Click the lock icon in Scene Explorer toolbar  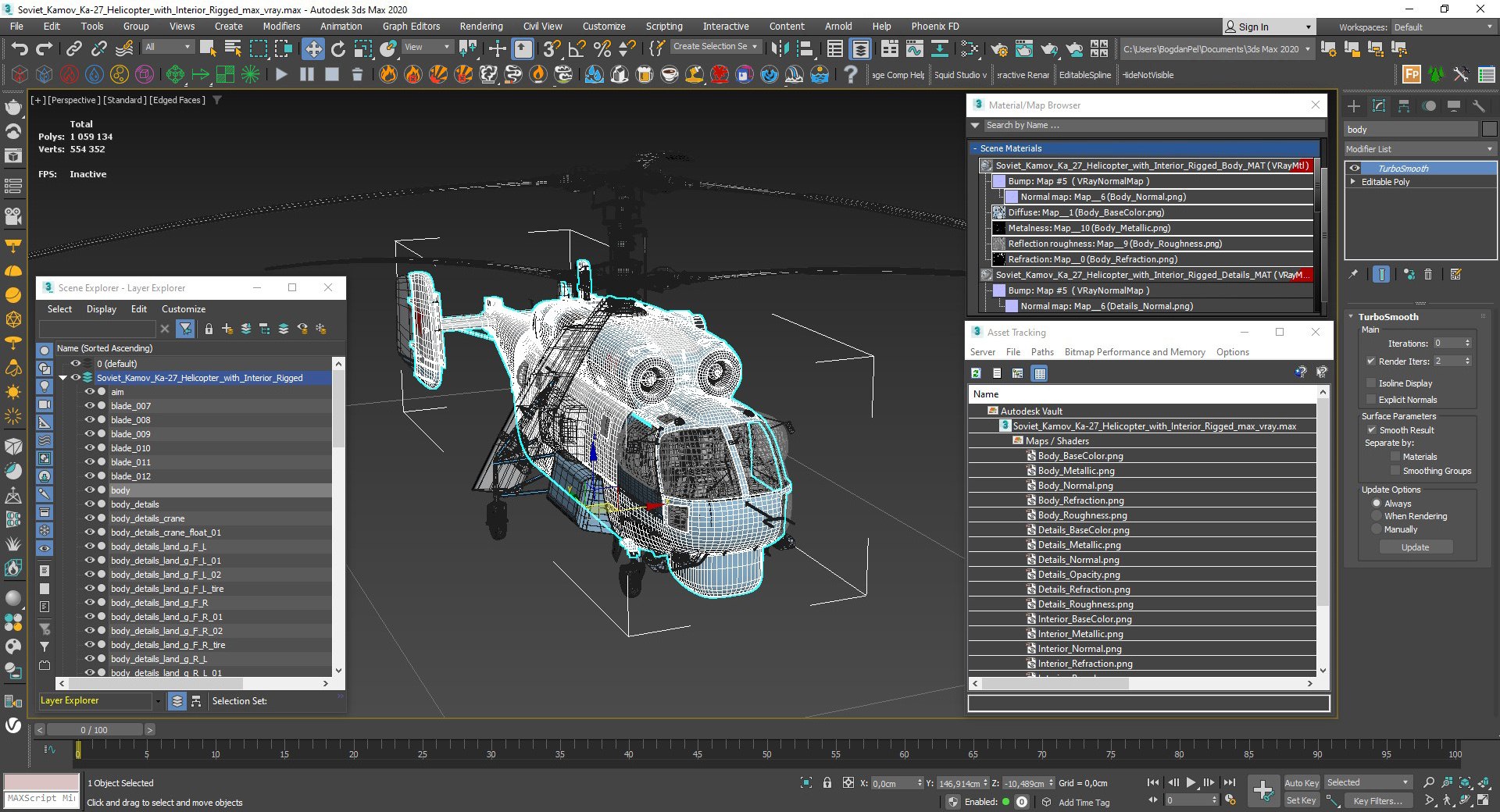point(209,329)
